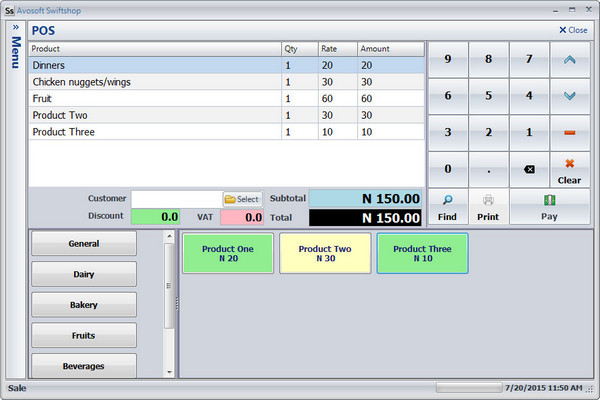
Task: Tap number 7 on the keypad
Action: coord(529,60)
